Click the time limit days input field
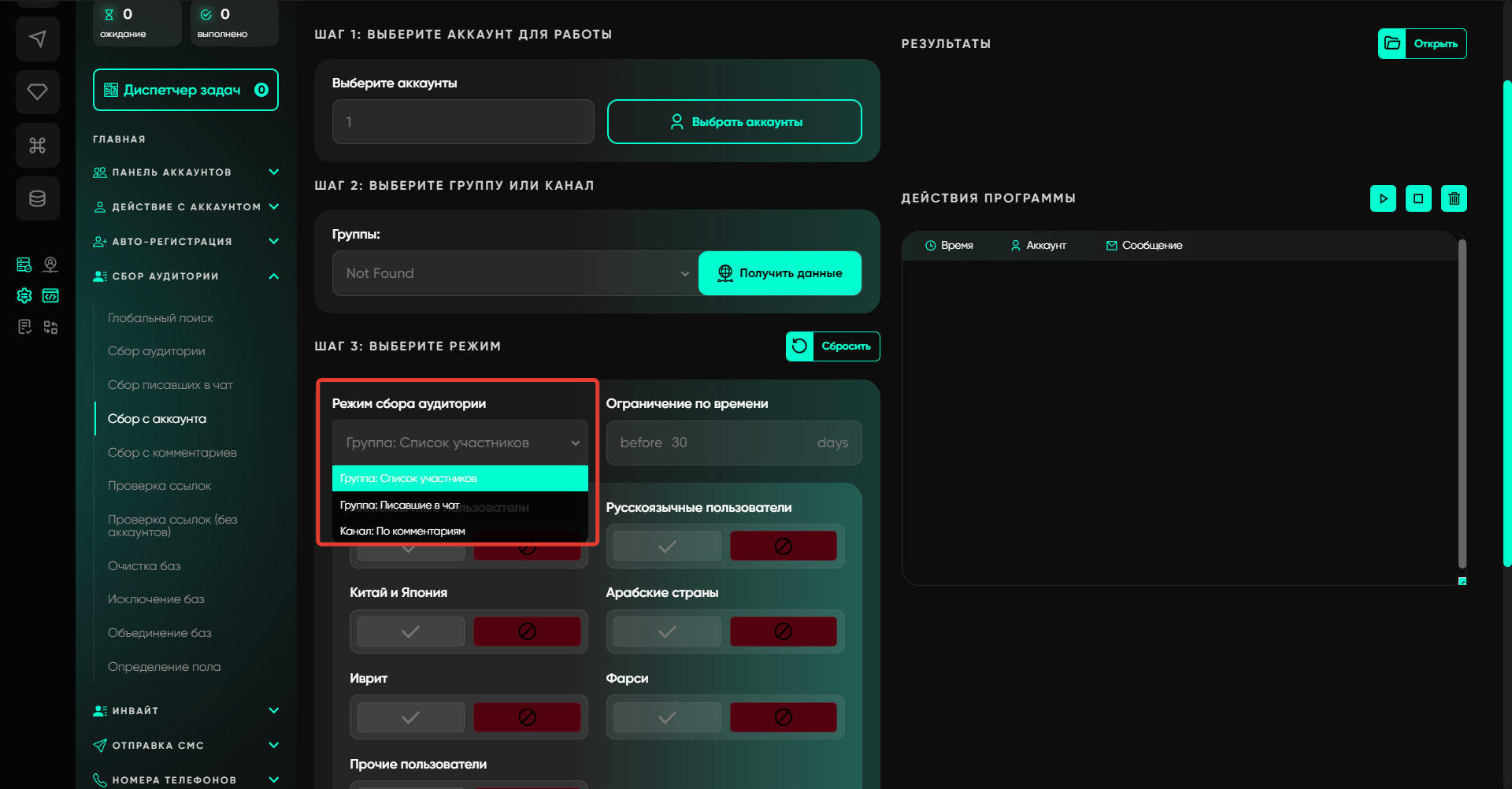Viewport: 1512px width, 789px height. pyautogui.click(x=733, y=443)
